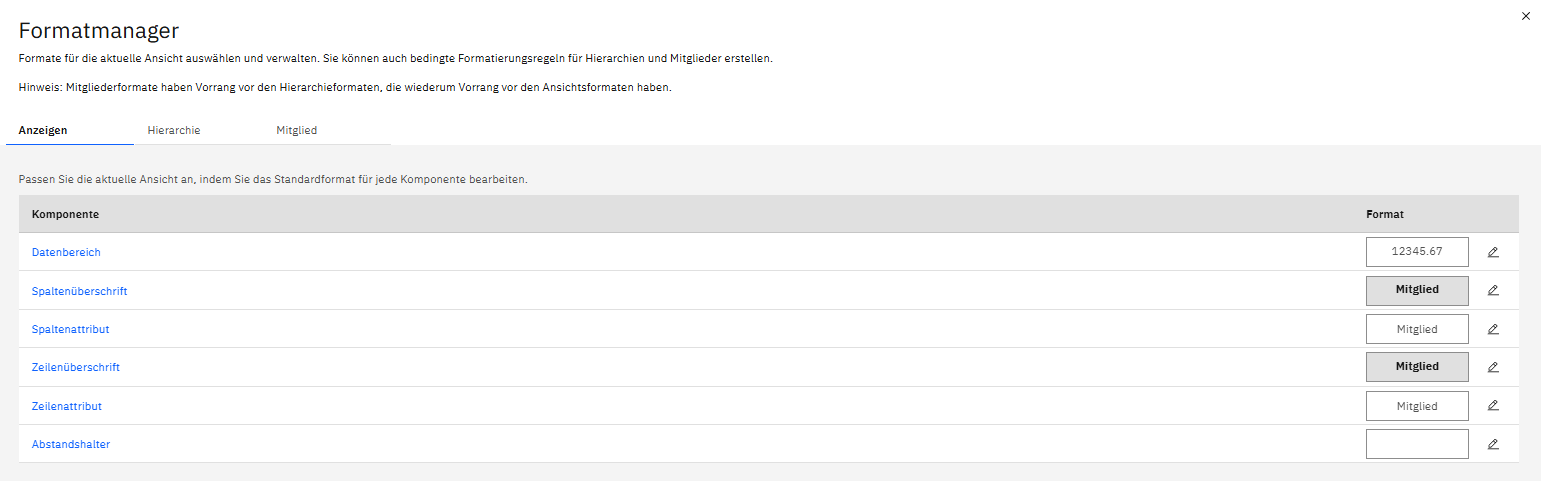Image resolution: width=1541 pixels, height=481 pixels.
Task: Open edit pencil for Spaltenattribut row
Action: coord(1493,329)
